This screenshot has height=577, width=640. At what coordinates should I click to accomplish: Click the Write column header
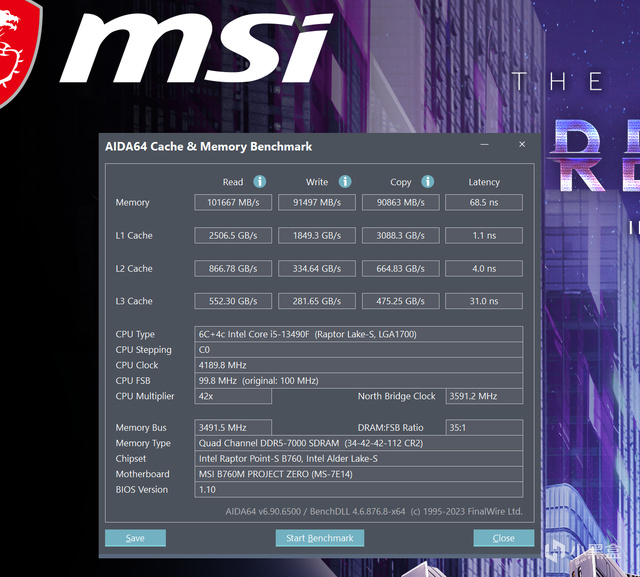click(x=317, y=182)
